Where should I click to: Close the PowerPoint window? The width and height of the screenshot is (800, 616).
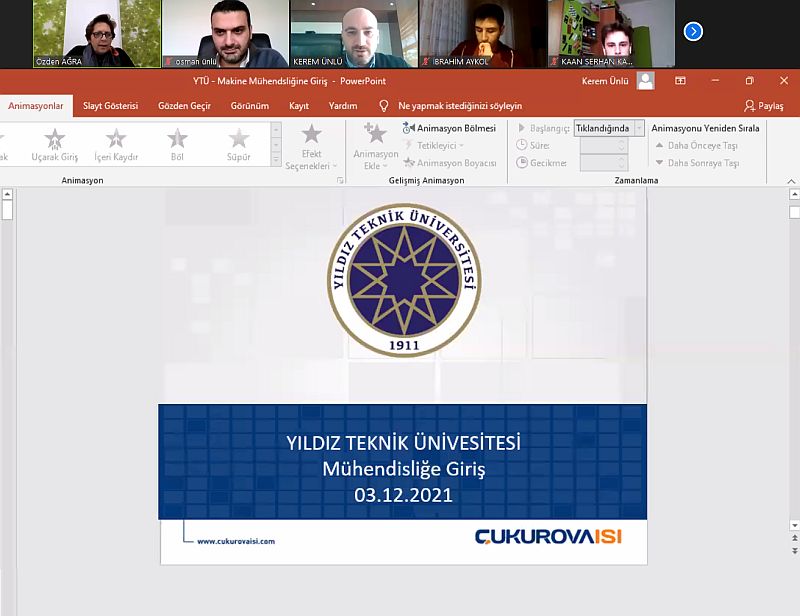[784, 81]
